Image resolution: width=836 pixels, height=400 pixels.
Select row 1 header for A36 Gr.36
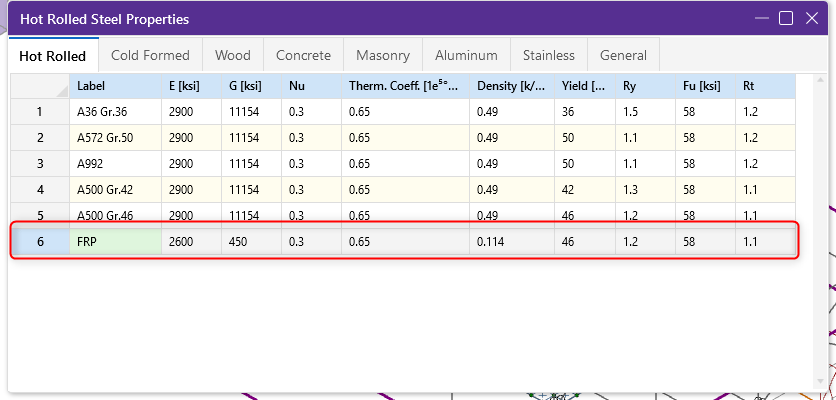[40, 112]
